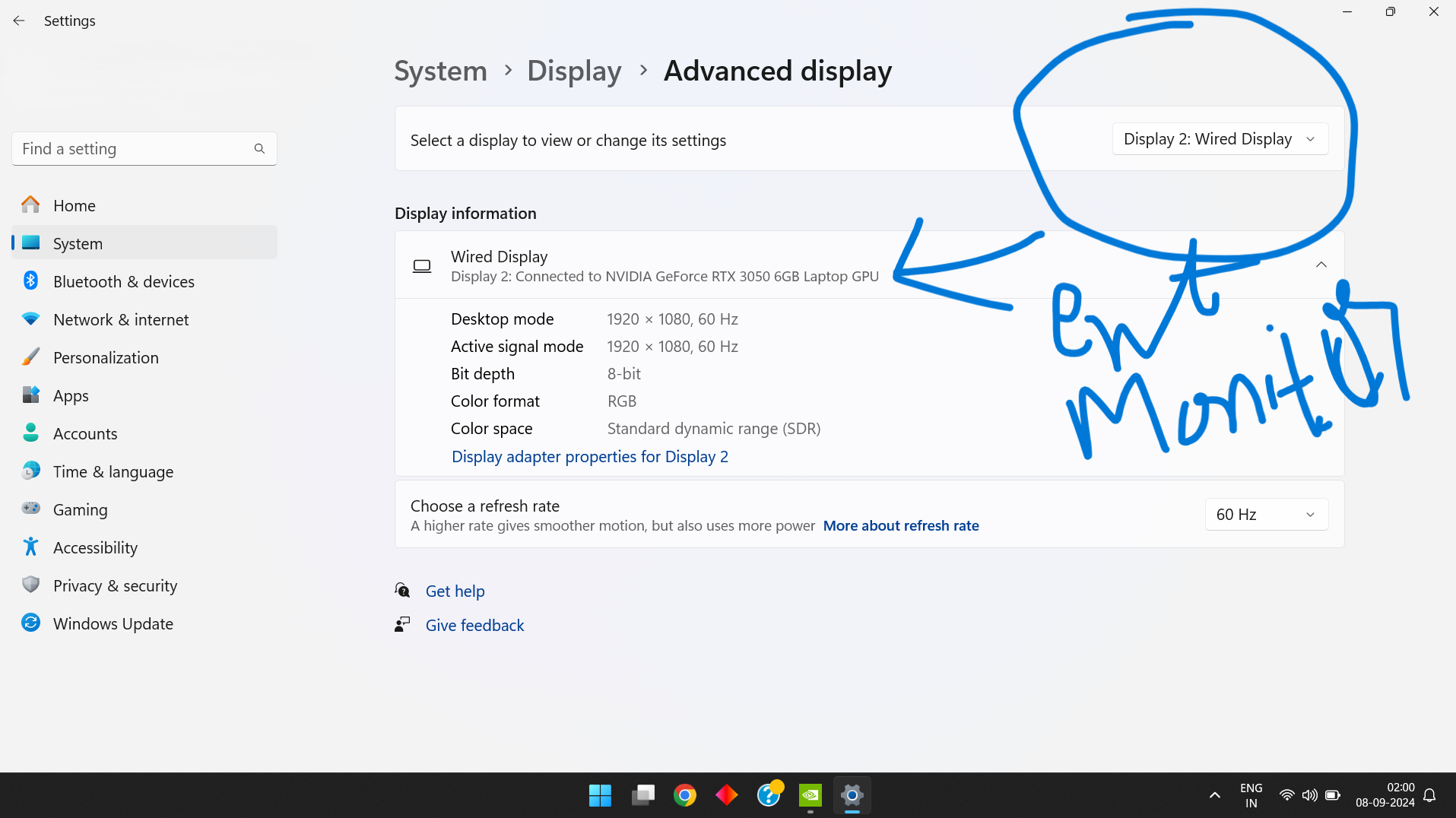Open Google Chrome from the taskbar
Screen dimensions: 1456x818
tap(684, 795)
